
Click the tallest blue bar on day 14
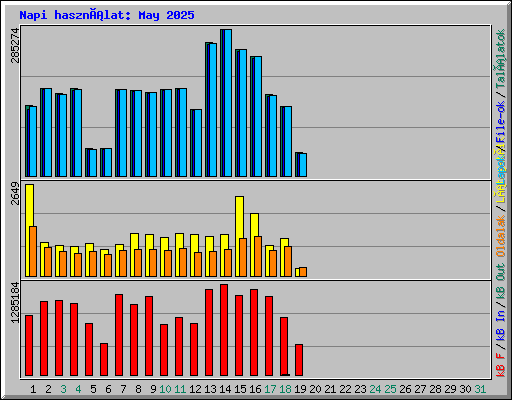[x=228, y=103]
